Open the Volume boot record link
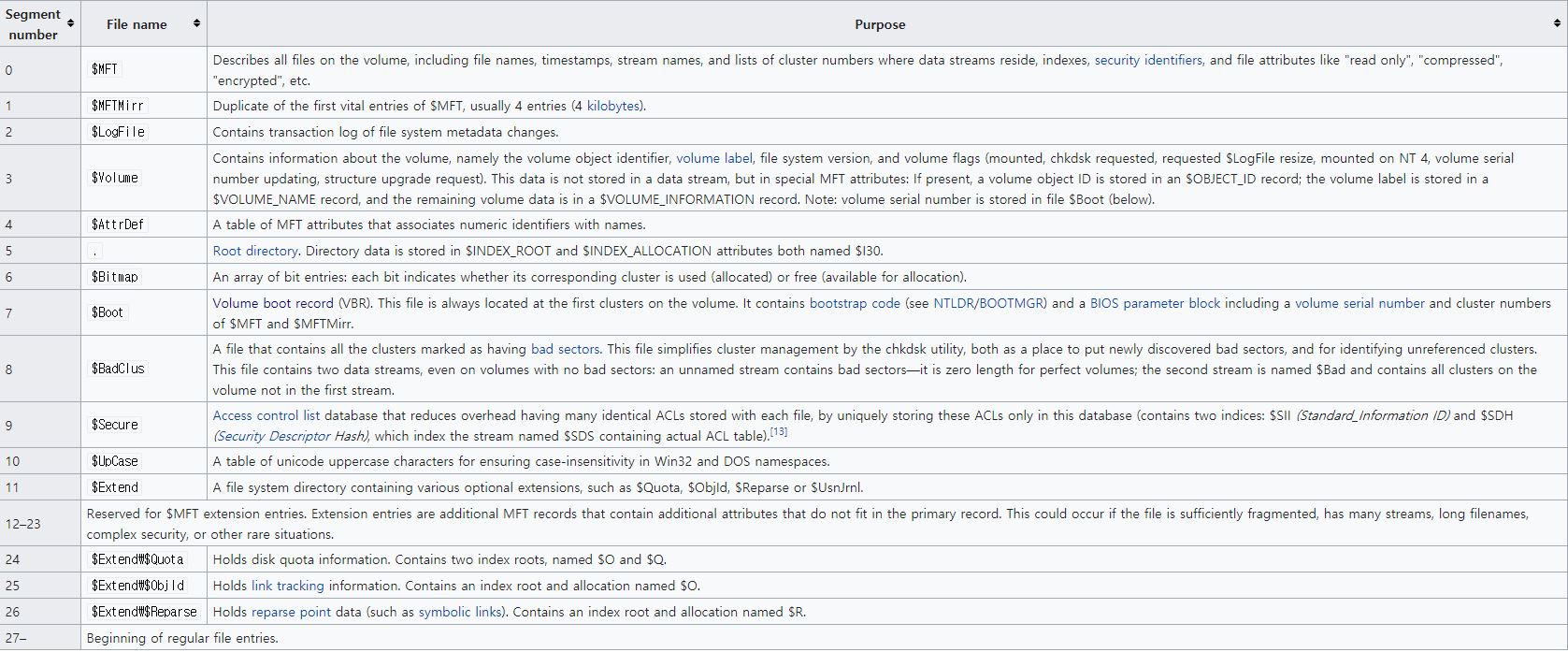This screenshot has height=652, width=1568. [x=273, y=303]
